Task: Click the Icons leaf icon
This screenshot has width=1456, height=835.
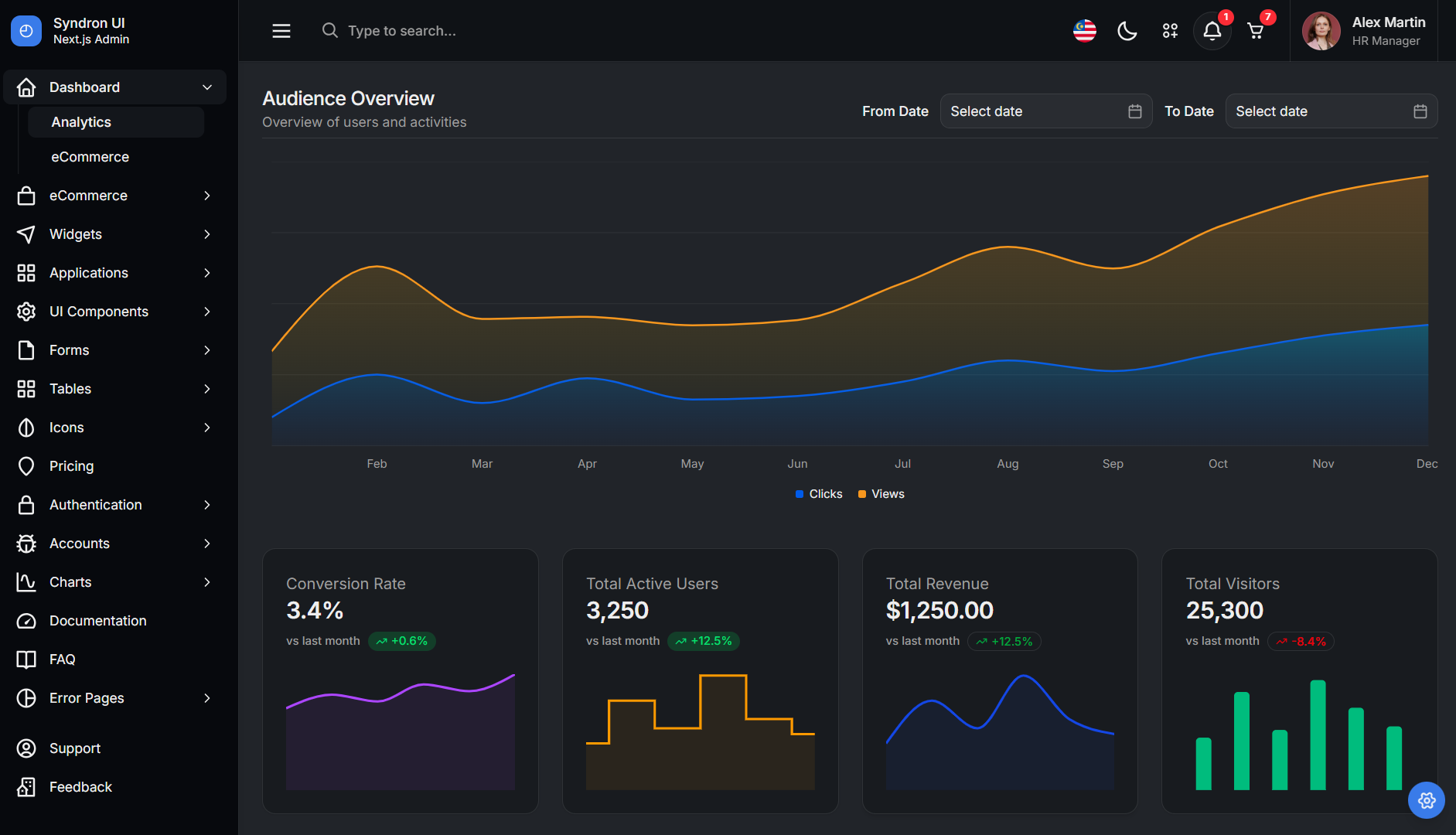Action: [26, 428]
